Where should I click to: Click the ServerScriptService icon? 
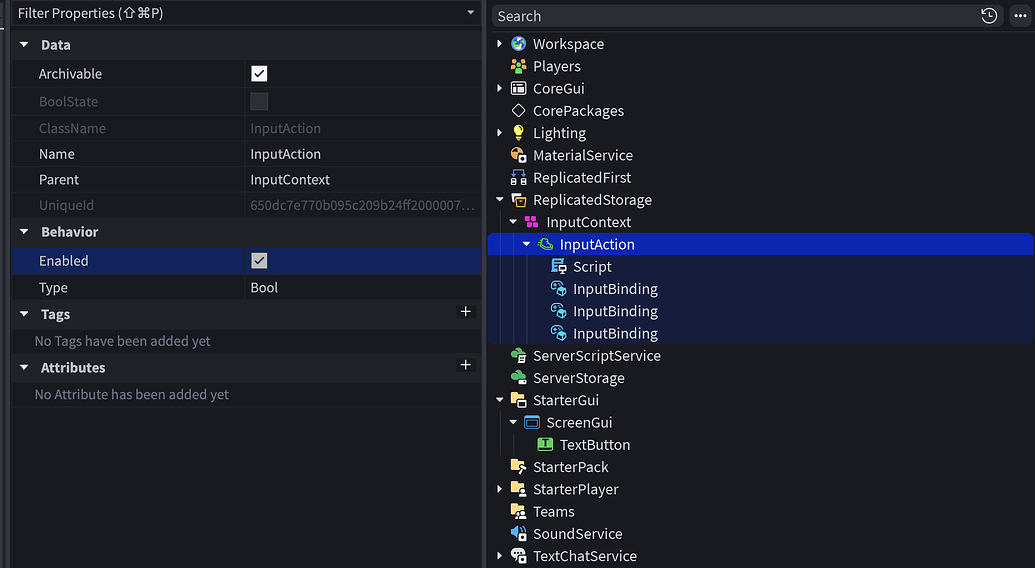519,356
